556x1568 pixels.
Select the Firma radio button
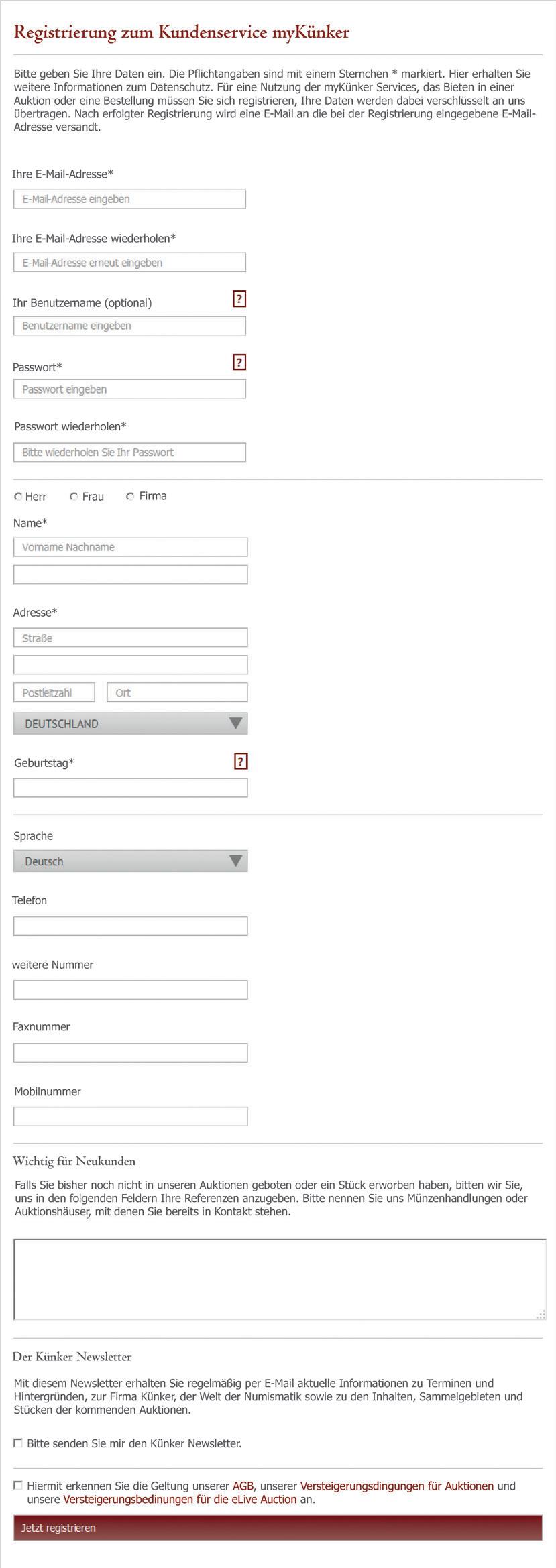[x=130, y=496]
